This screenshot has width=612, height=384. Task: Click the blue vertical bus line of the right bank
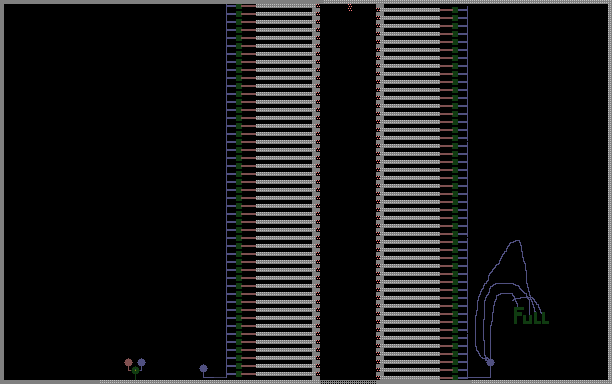(468, 192)
